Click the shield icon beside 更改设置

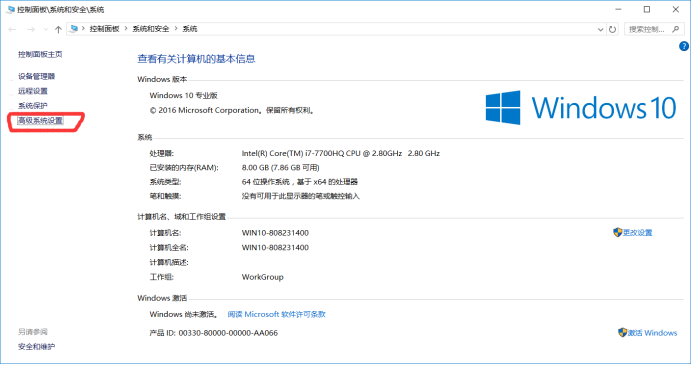point(617,232)
